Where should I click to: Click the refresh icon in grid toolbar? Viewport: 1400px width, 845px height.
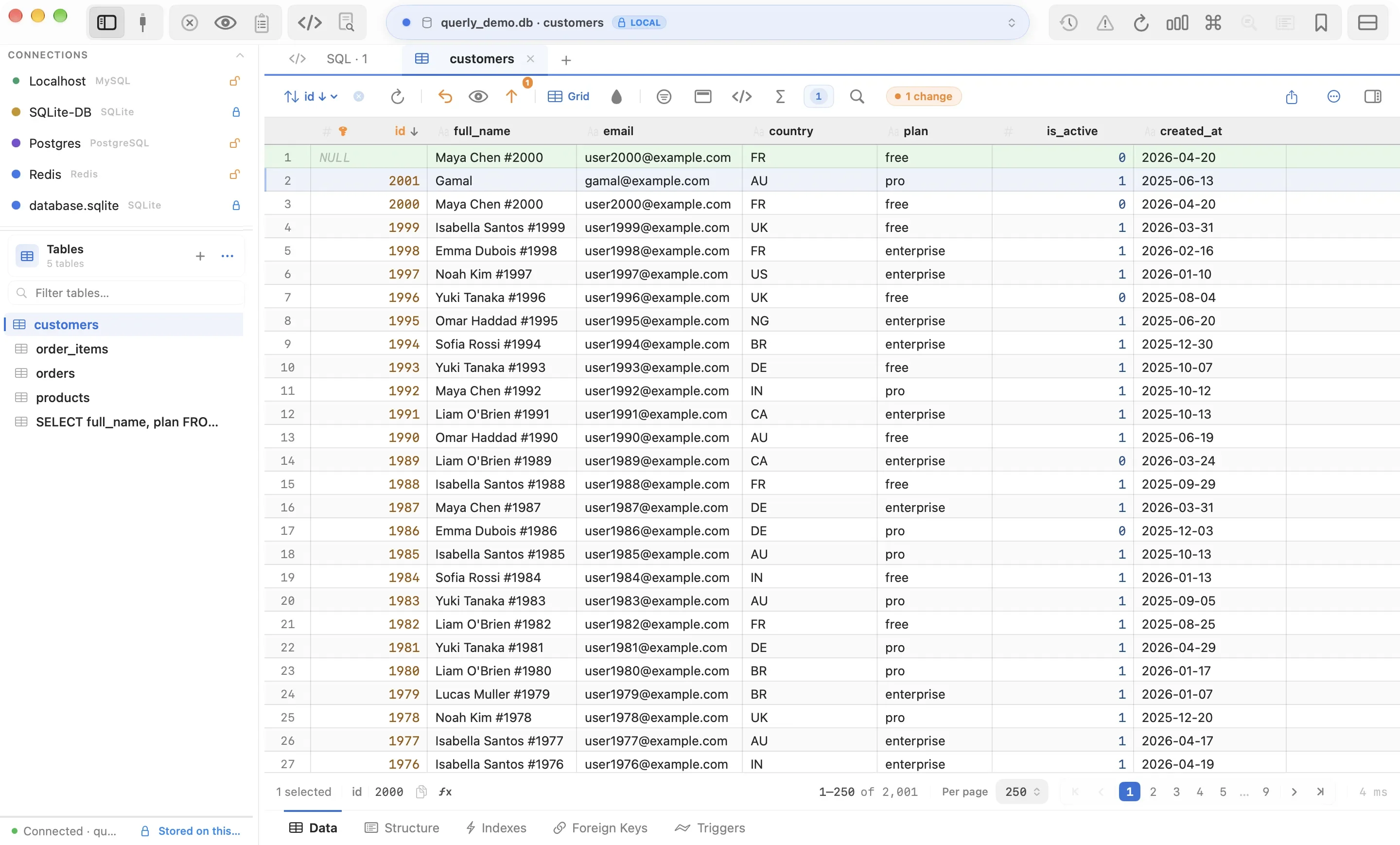tap(397, 96)
